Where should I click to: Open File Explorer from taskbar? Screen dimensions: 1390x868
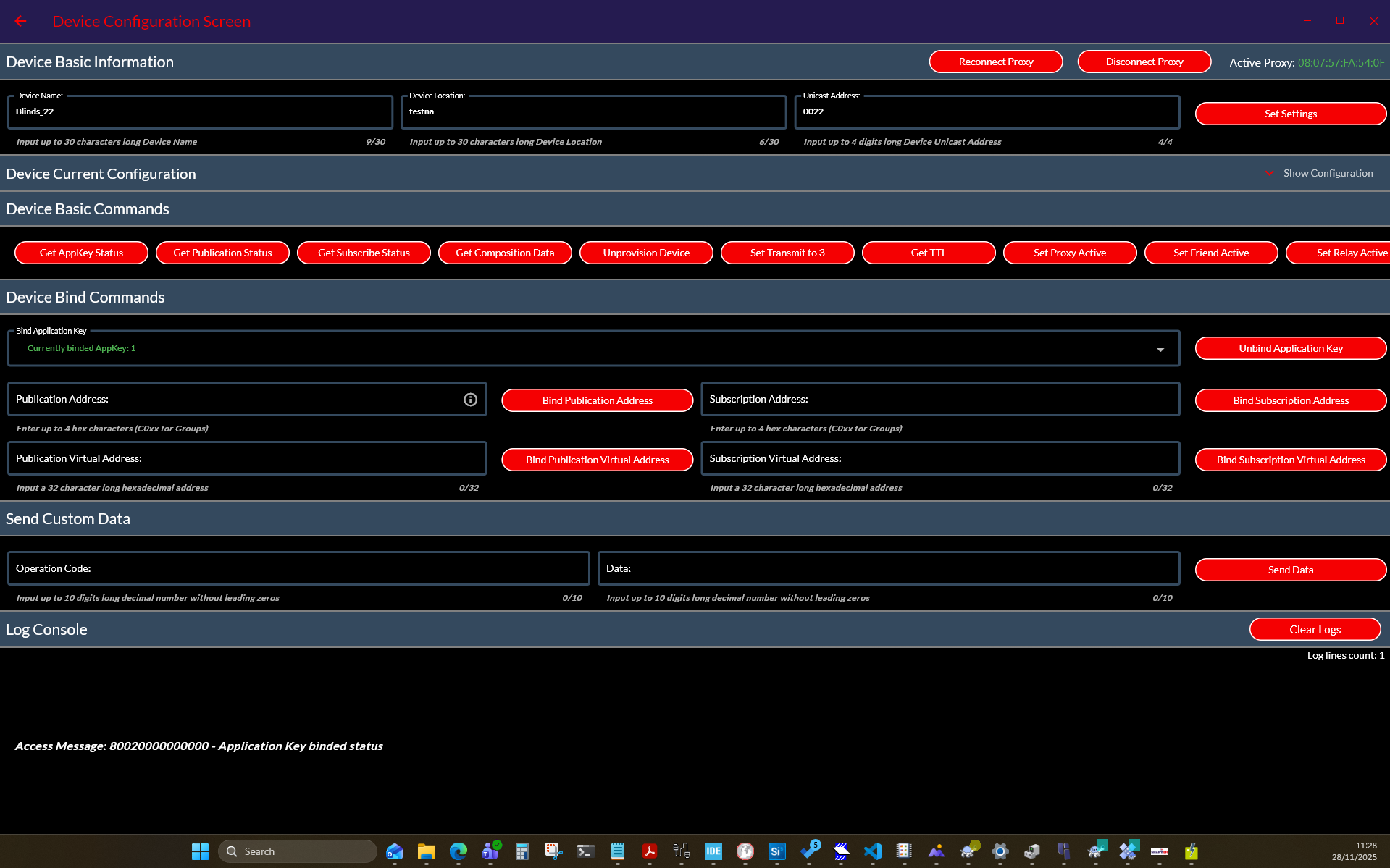[427, 851]
